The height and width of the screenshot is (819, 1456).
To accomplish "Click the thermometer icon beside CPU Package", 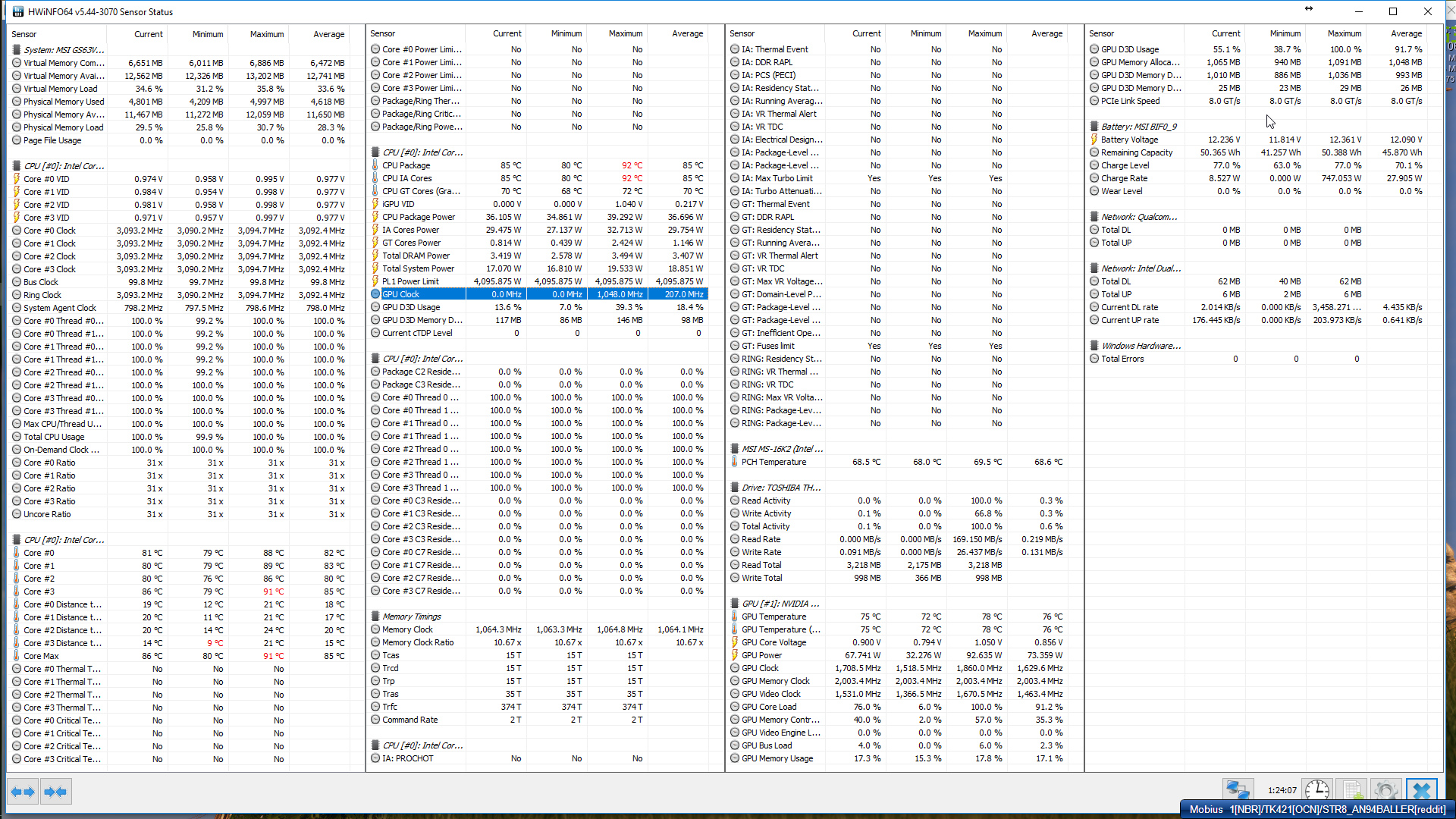I will point(375,165).
